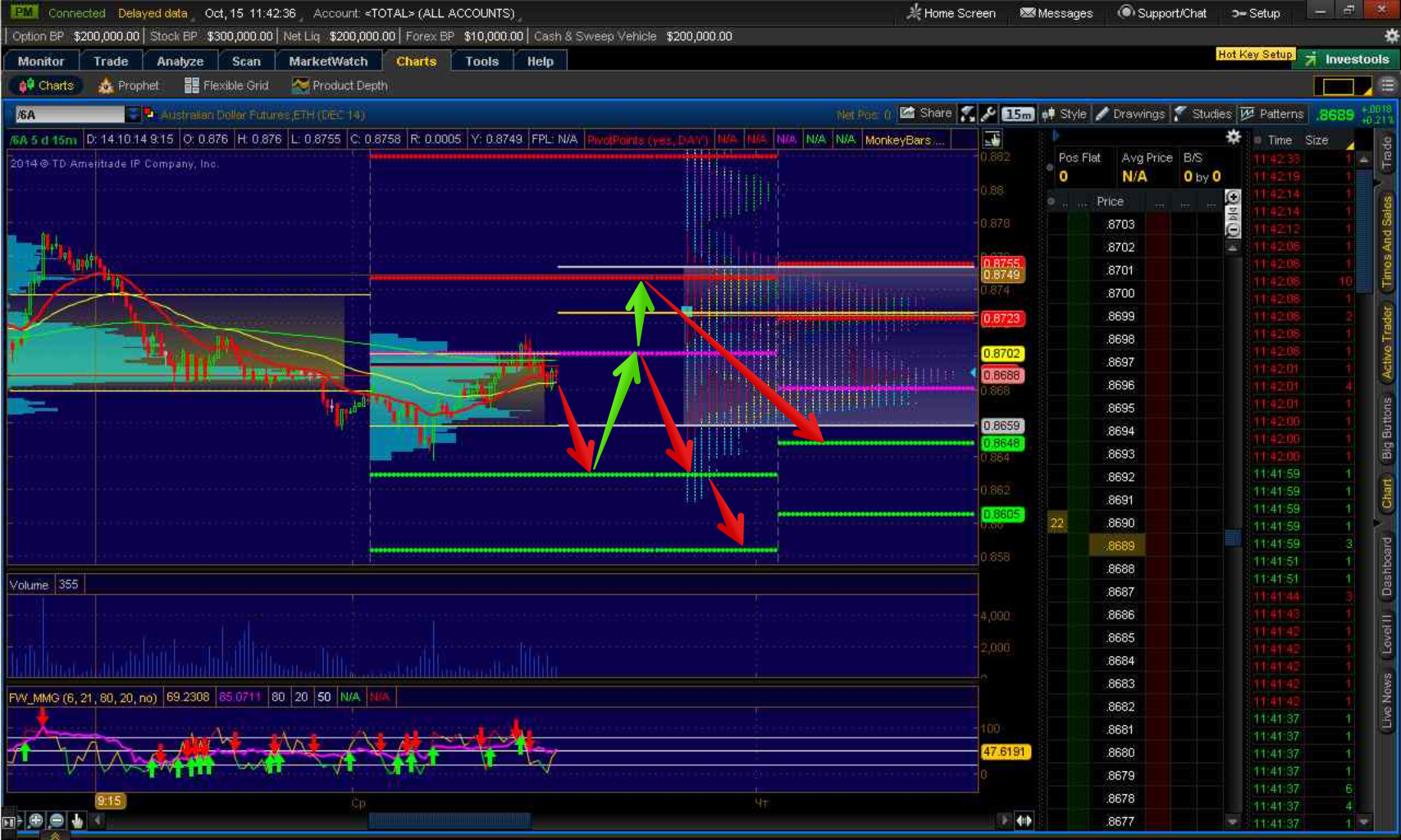Image resolution: width=1401 pixels, height=840 pixels.
Task: Switch to the Analyze tab
Action: (x=180, y=61)
